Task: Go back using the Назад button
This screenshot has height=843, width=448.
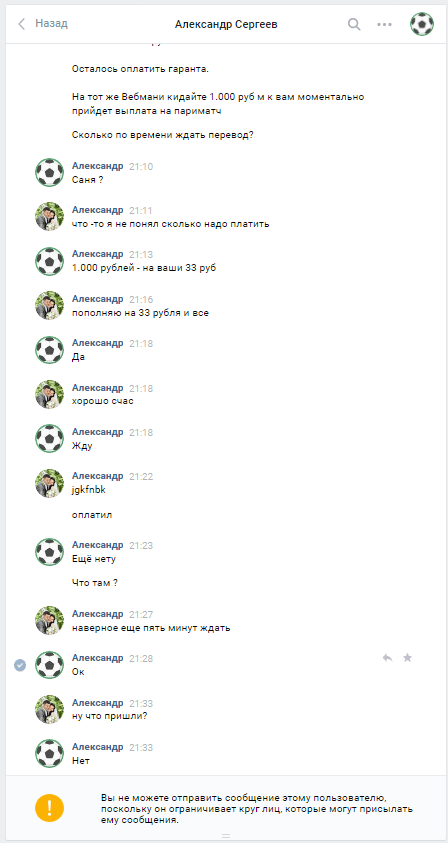Action: [52, 24]
